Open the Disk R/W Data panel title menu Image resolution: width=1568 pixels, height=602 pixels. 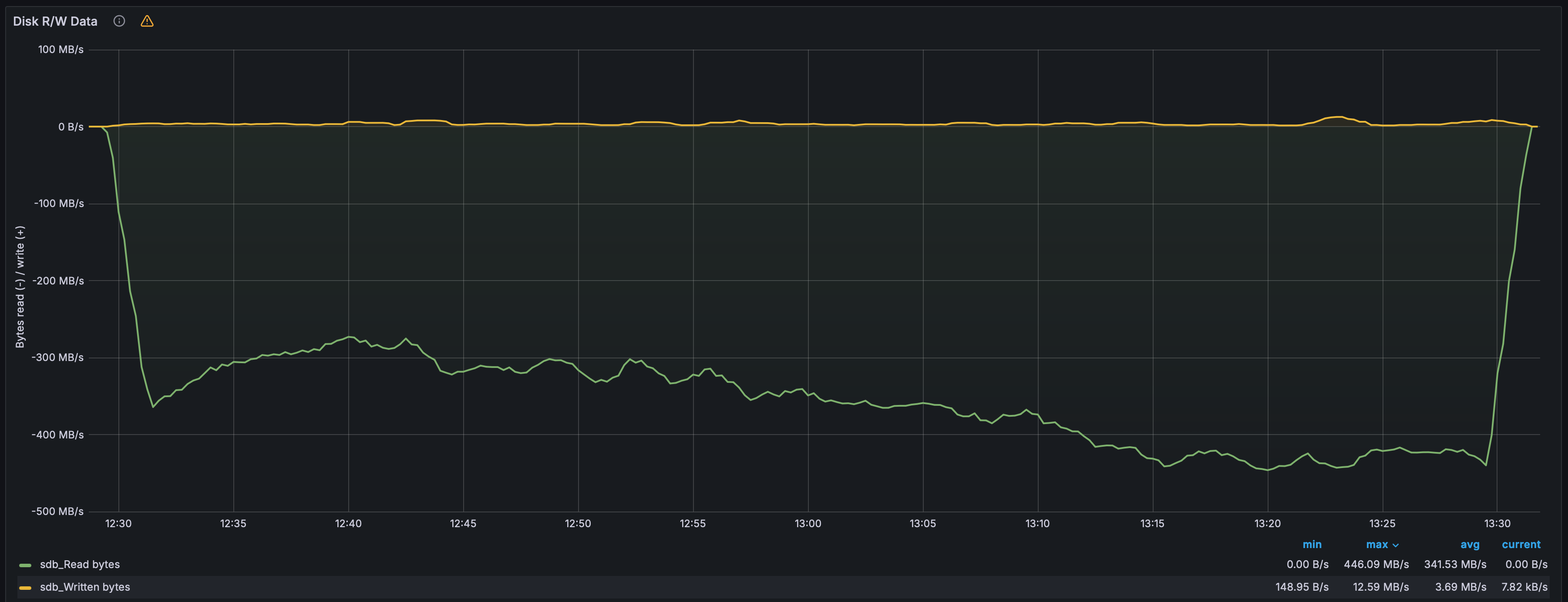pos(55,21)
